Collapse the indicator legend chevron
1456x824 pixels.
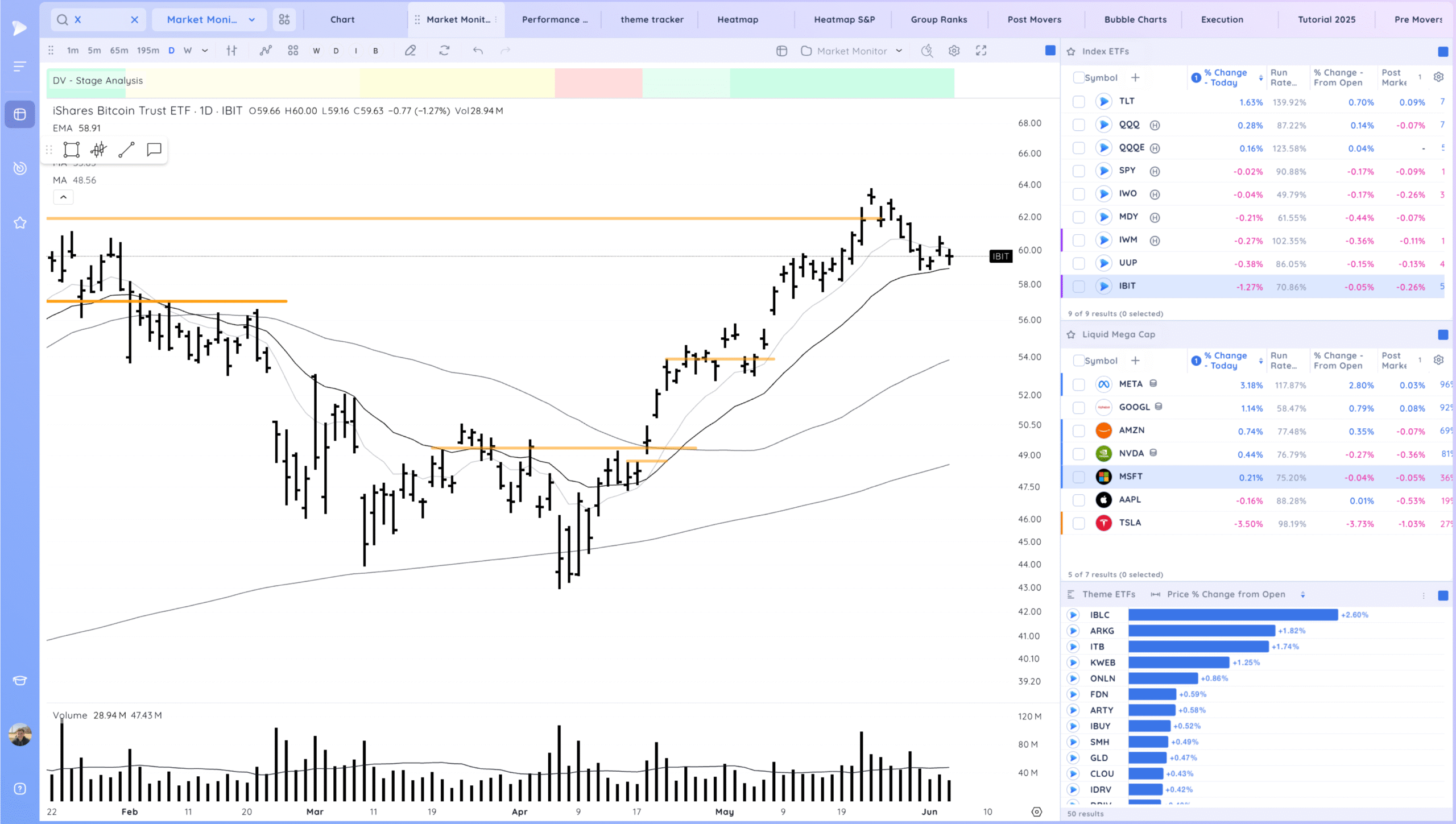point(63,197)
